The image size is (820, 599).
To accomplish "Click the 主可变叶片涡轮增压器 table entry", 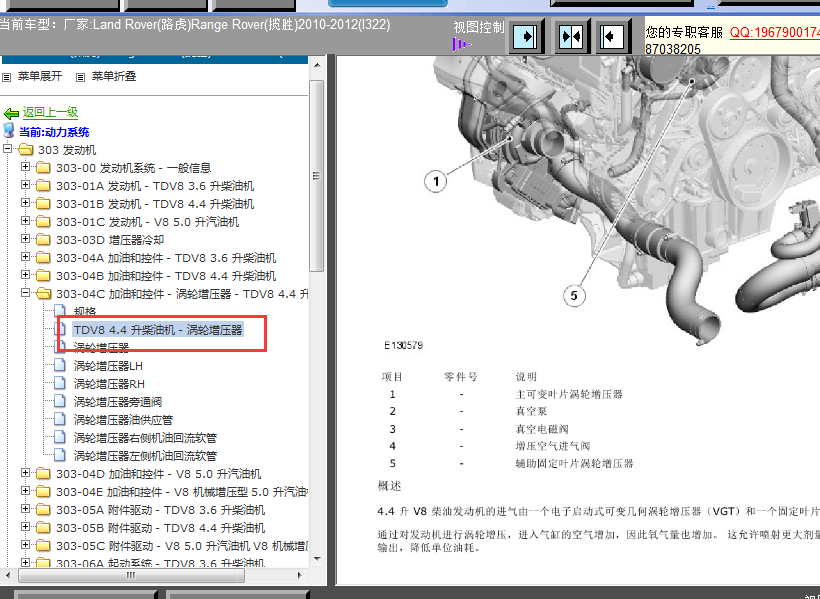I will [x=569, y=394].
